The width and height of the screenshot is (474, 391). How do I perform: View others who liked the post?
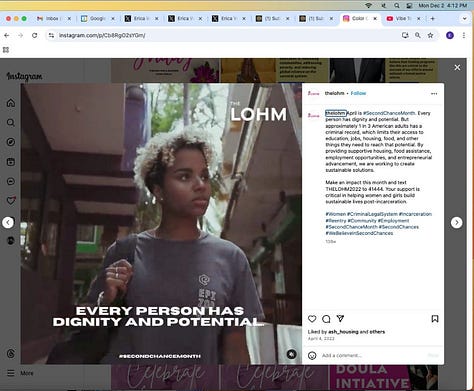(377, 332)
